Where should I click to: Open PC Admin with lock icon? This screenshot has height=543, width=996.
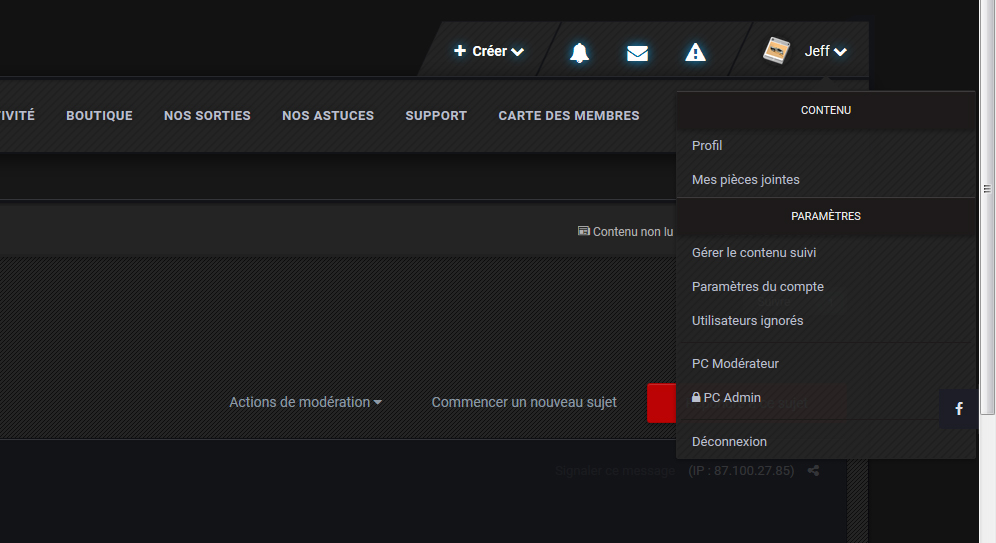click(826, 398)
